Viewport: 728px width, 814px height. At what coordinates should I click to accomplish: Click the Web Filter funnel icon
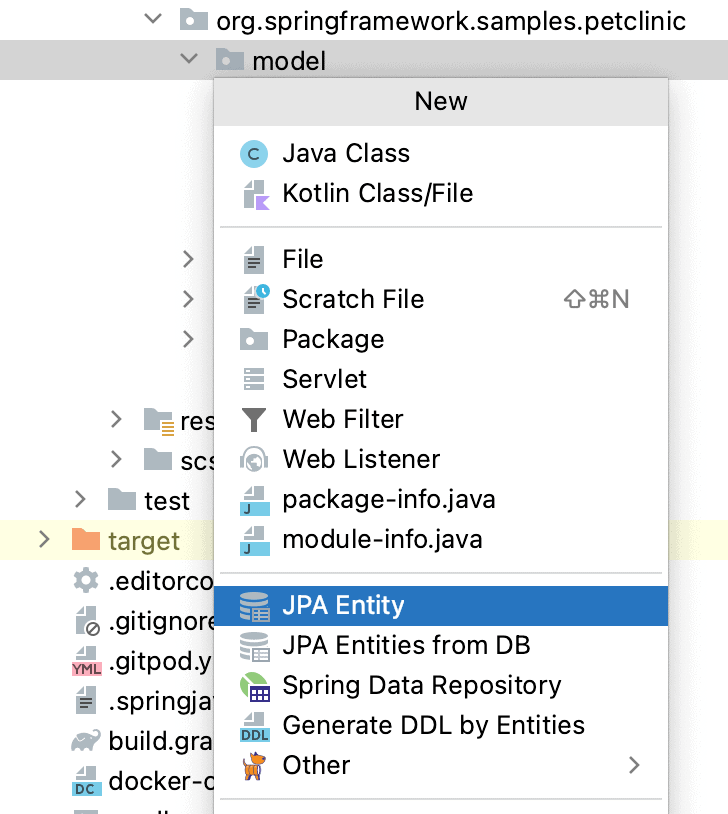[254, 419]
